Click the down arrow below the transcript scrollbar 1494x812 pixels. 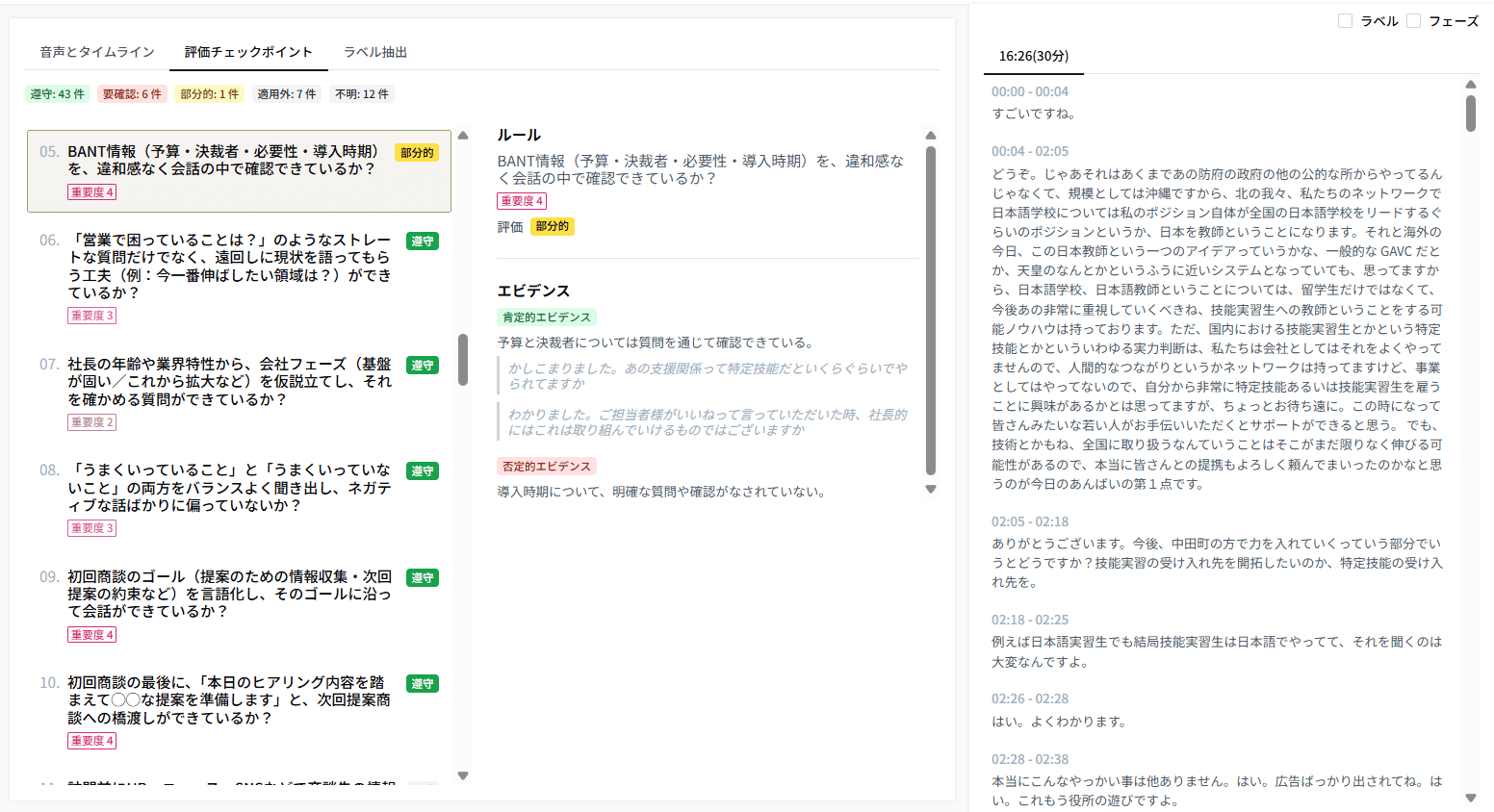point(1470,798)
